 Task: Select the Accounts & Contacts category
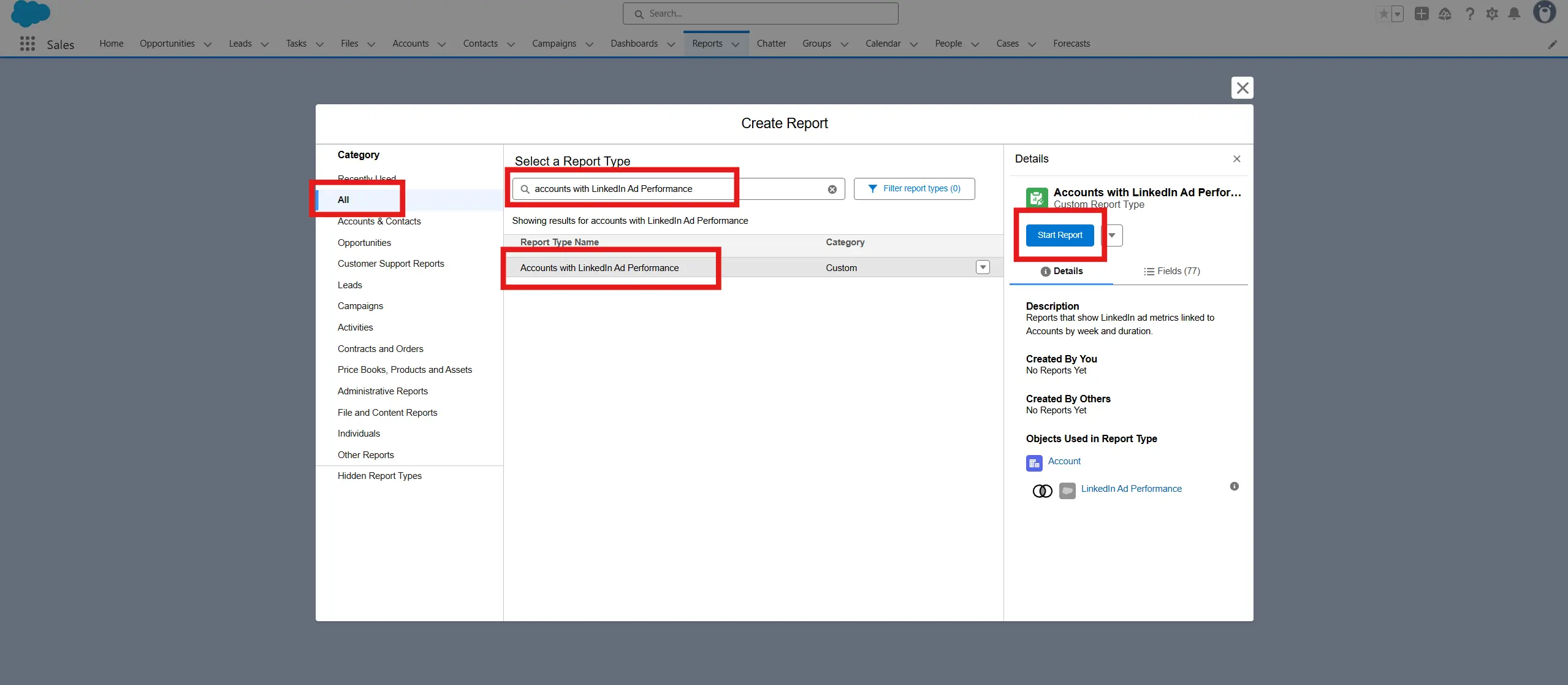pyautogui.click(x=379, y=221)
